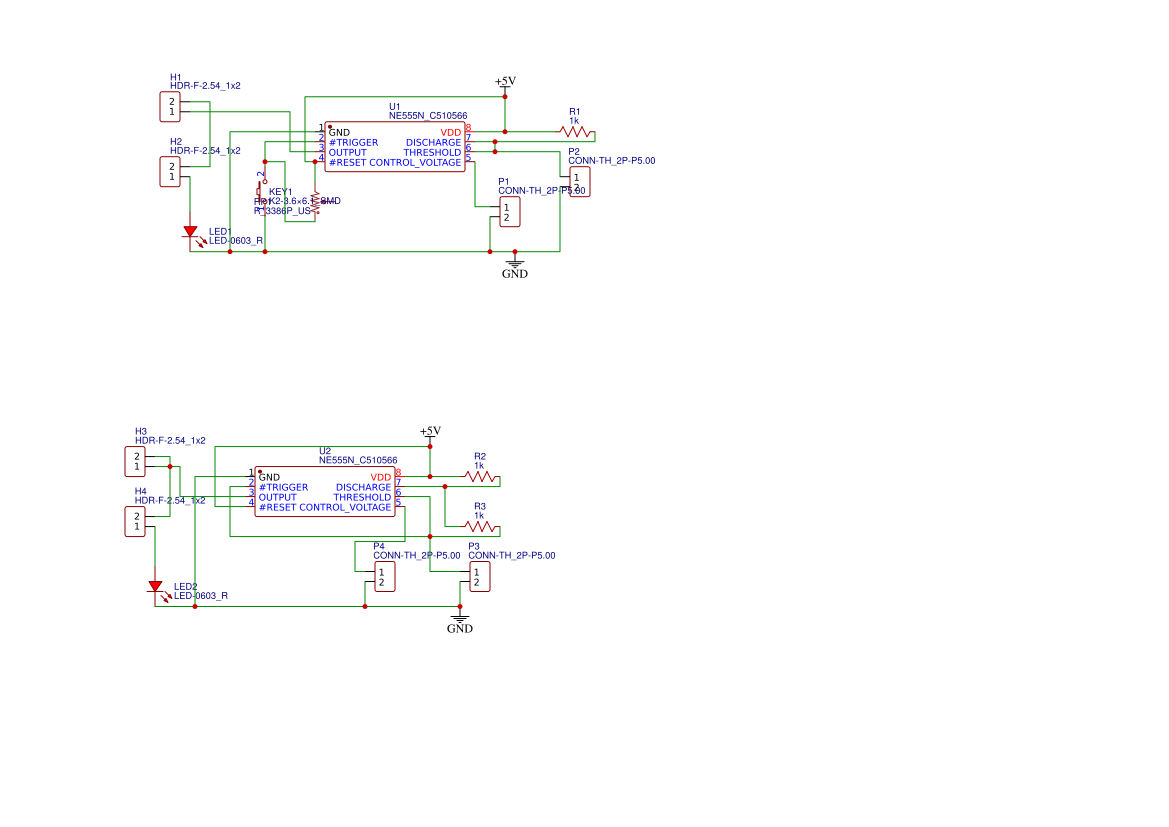Click the VDD pin label on U1

pyautogui.click(x=451, y=133)
